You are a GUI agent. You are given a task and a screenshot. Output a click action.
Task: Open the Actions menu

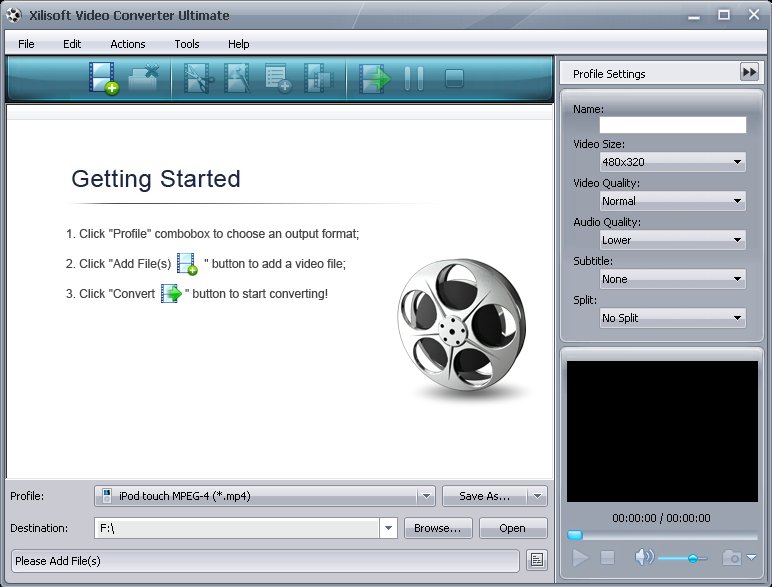[x=128, y=44]
